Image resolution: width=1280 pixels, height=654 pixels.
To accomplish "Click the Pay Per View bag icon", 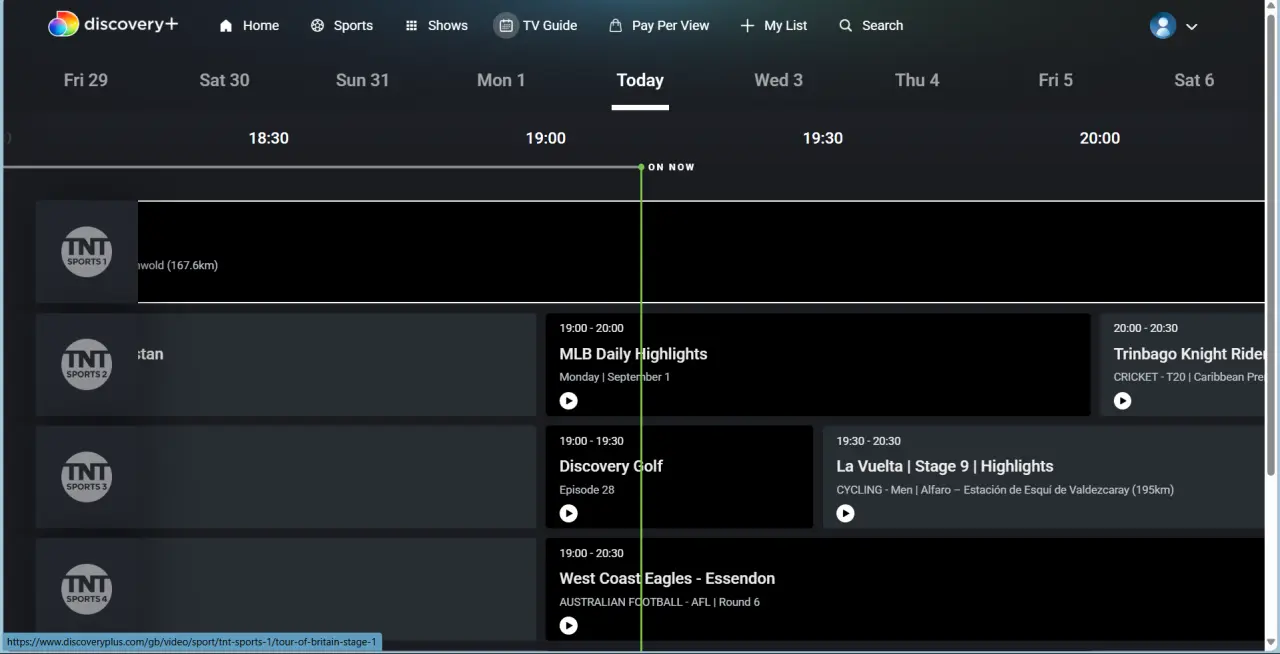I will 616,26.
